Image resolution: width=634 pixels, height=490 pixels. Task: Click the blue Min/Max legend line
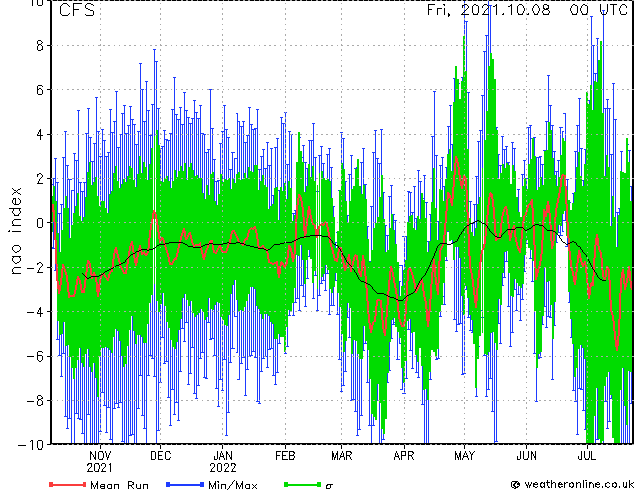tap(185, 484)
